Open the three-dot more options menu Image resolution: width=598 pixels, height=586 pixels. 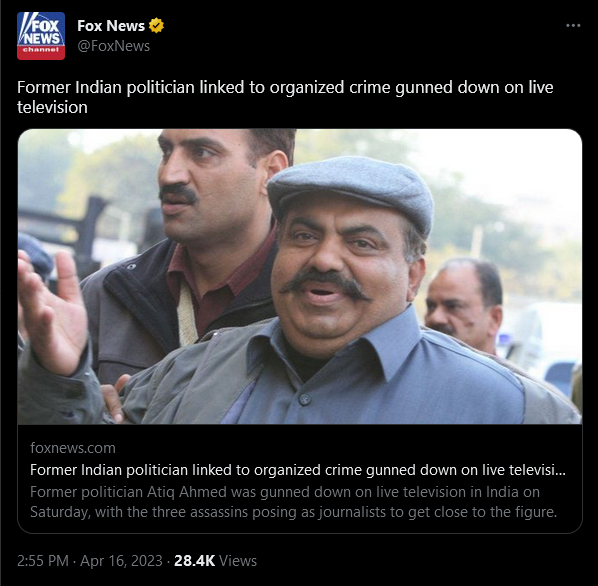[573, 26]
